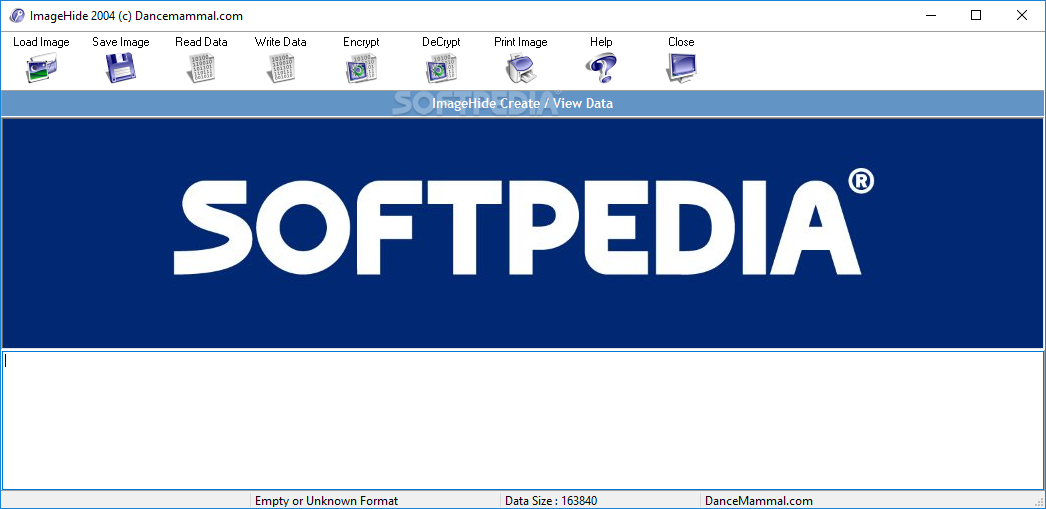Click the Encrypt gear icon
The image size is (1046, 509).
(x=361, y=68)
